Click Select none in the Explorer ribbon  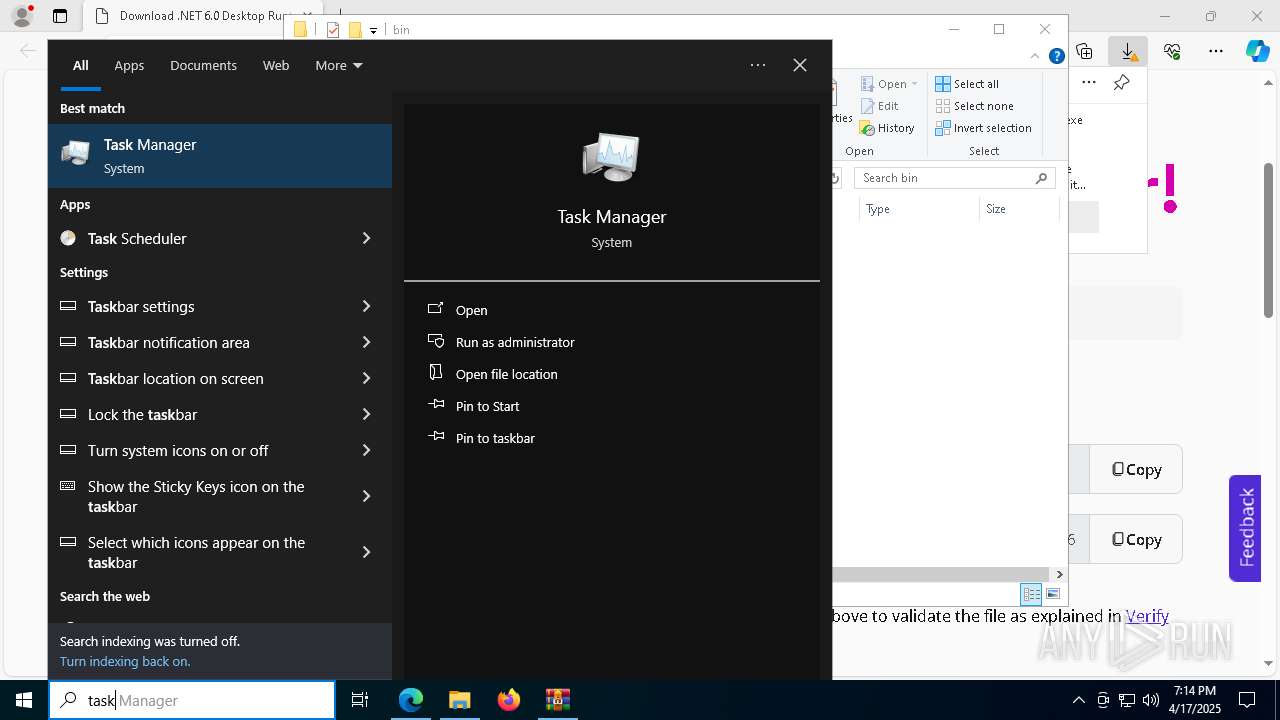tap(974, 106)
